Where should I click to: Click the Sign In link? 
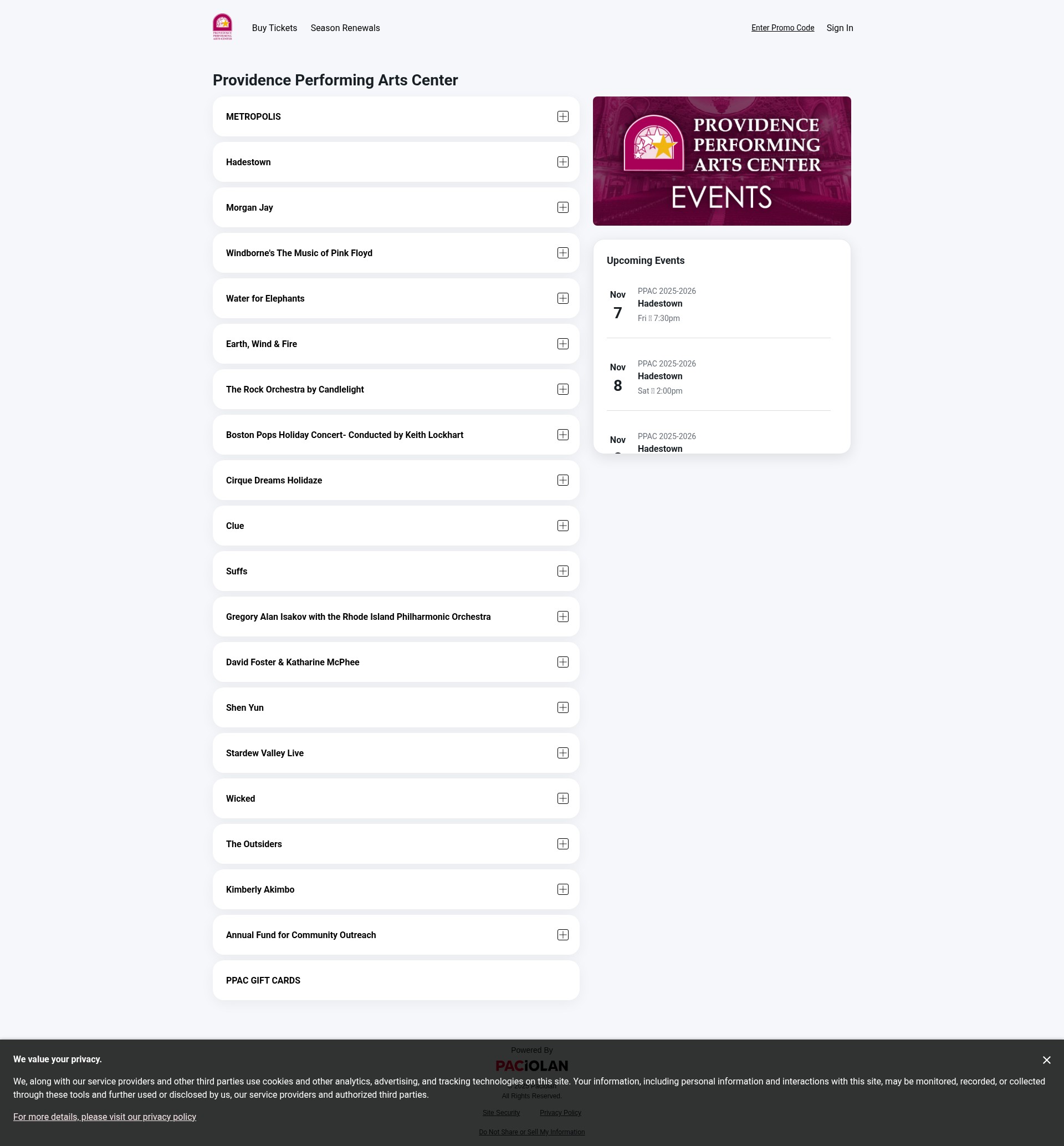click(x=840, y=28)
